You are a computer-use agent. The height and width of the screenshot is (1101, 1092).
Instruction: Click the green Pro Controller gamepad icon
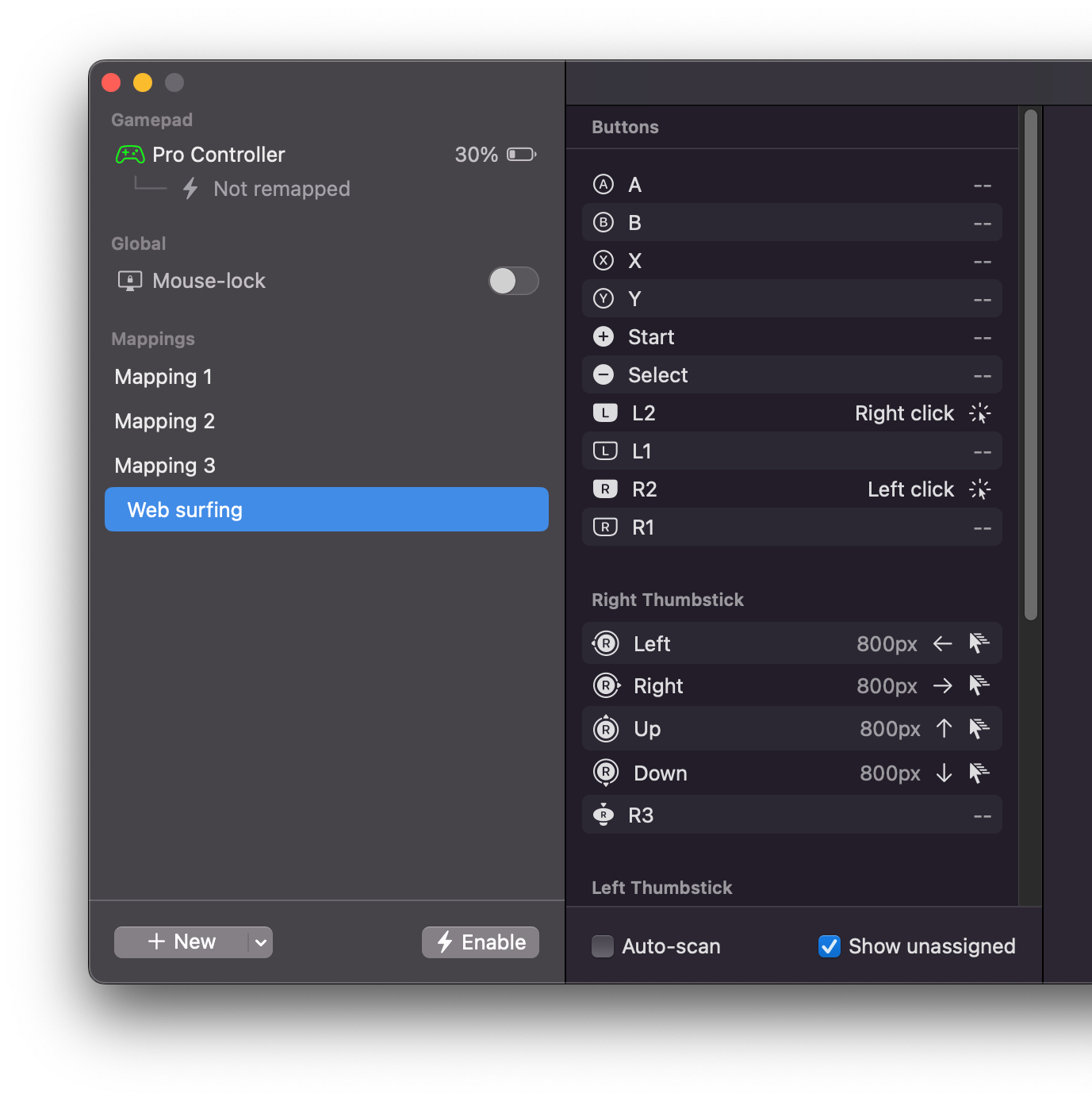pos(130,155)
